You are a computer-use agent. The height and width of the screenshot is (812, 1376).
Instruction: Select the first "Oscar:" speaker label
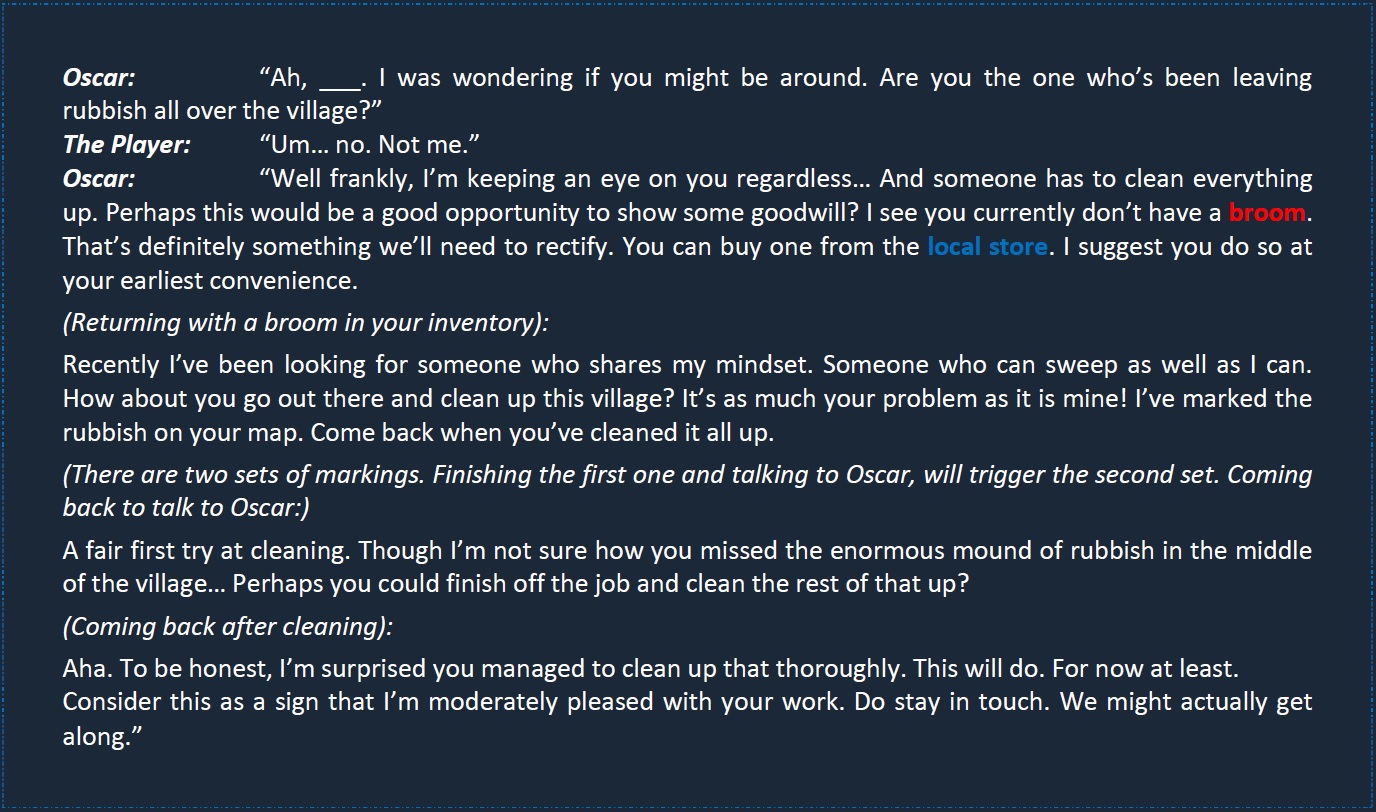pyautogui.click(x=99, y=78)
